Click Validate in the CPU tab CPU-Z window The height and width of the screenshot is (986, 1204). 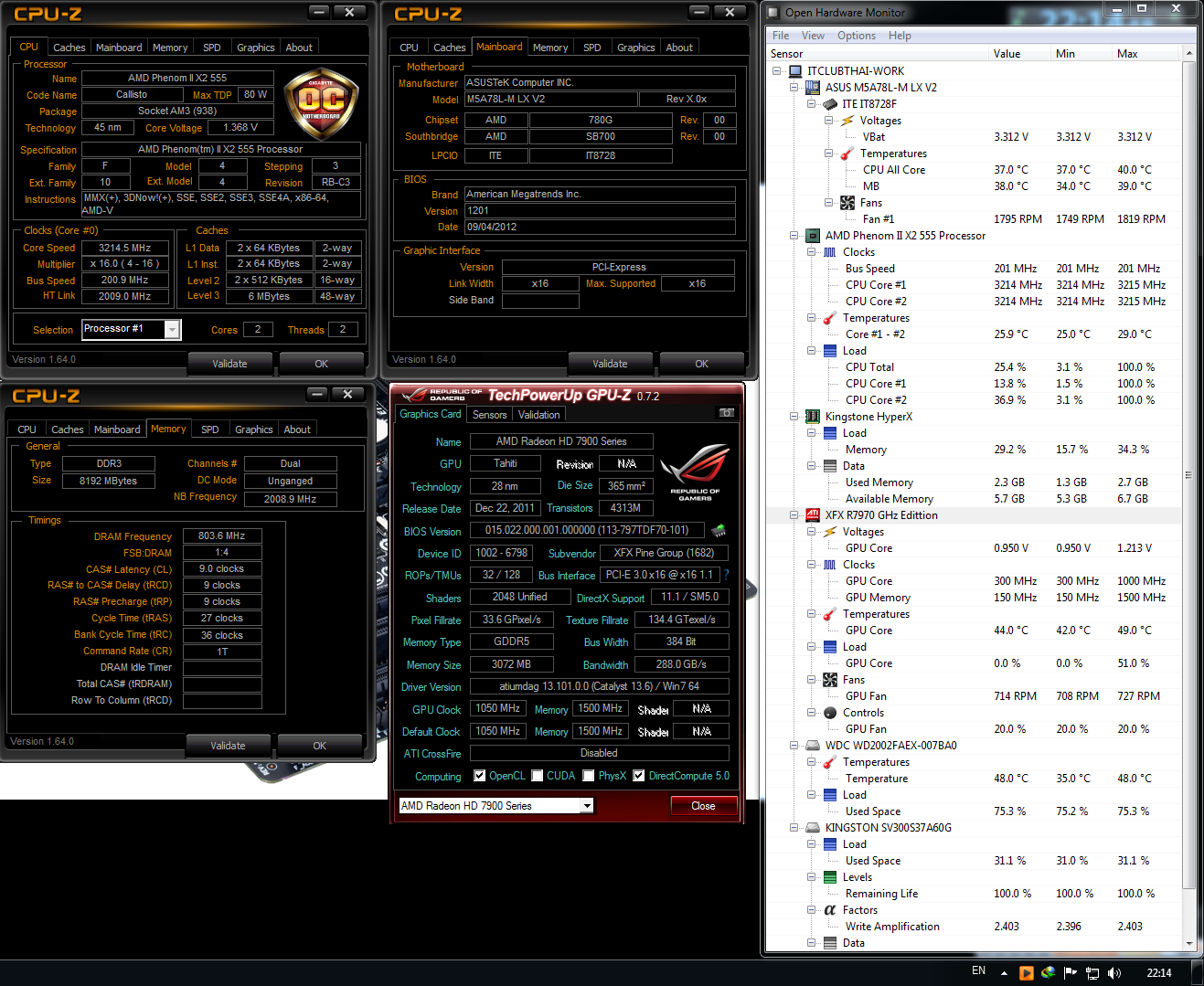pos(229,364)
